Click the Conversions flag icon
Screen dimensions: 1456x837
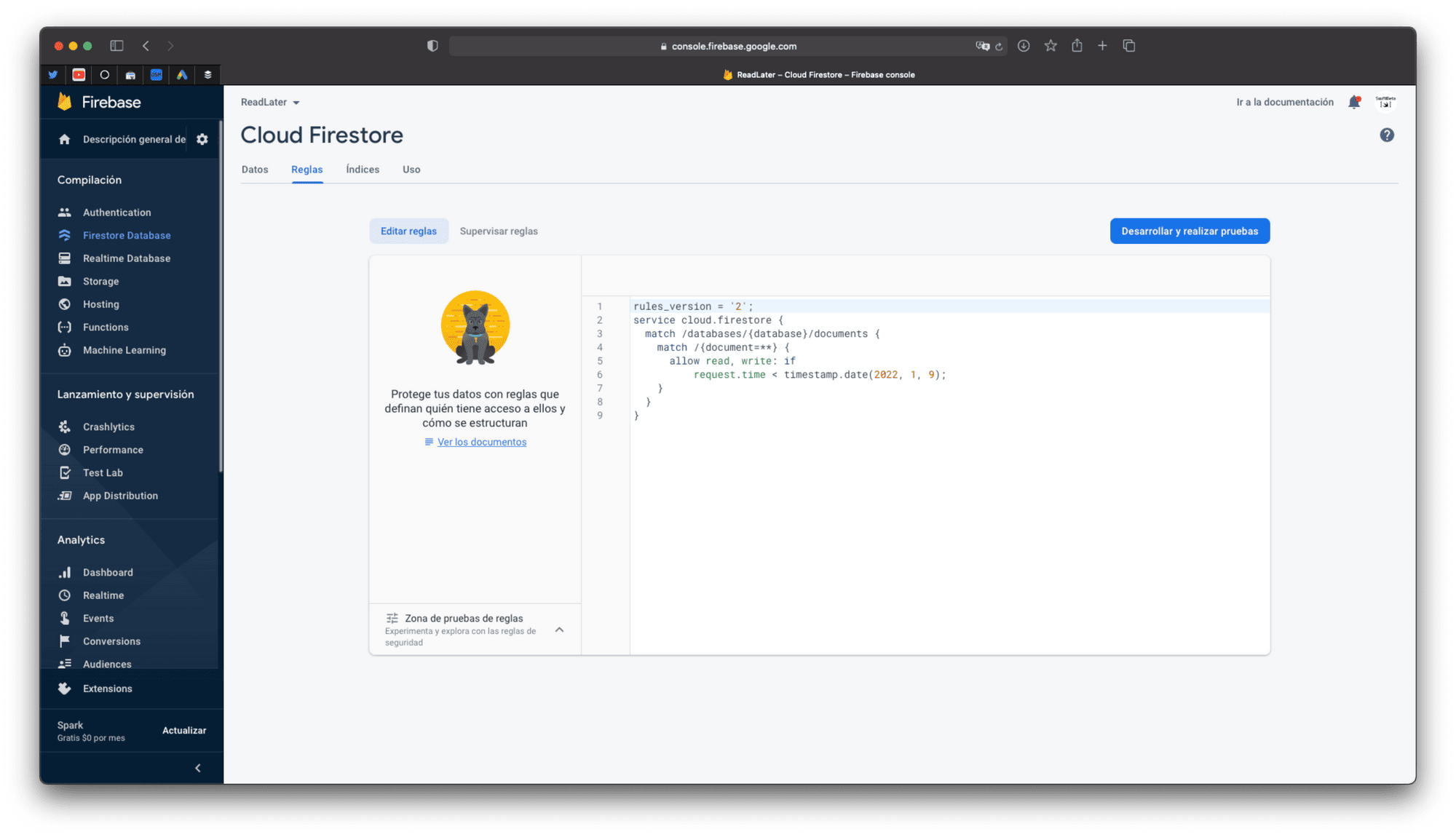point(65,641)
